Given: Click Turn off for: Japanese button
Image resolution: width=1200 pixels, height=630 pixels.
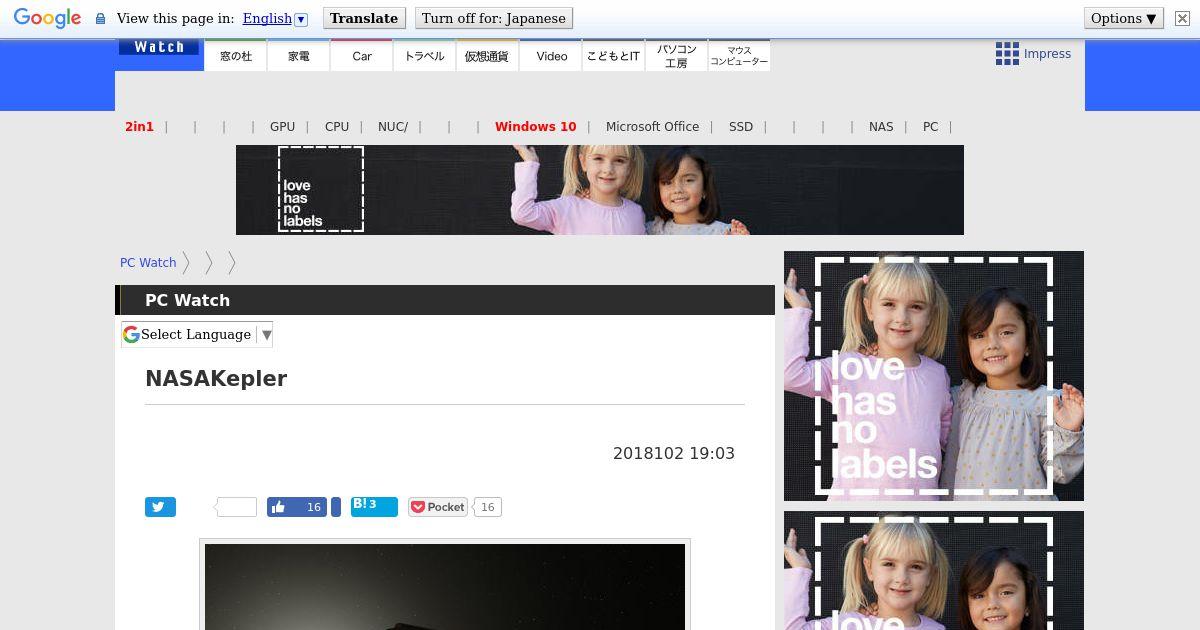Looking at the screenshot, I should click(x=493, y=18).
